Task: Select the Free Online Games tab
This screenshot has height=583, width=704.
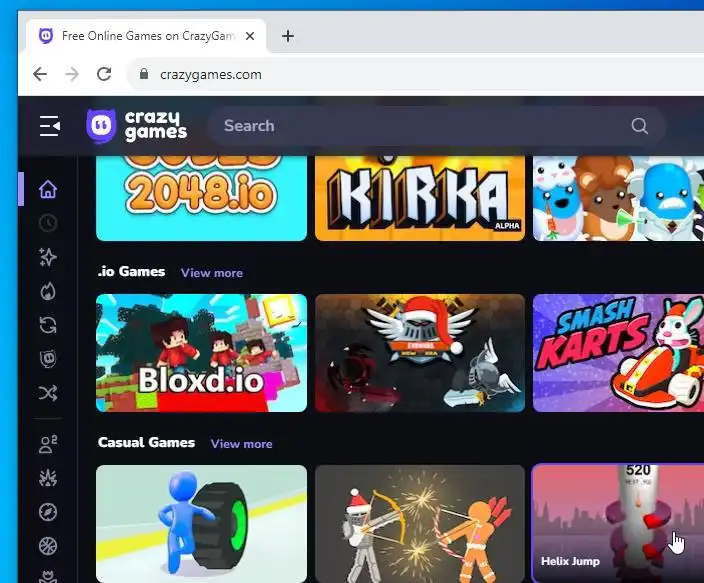Action: coord(146,36)
